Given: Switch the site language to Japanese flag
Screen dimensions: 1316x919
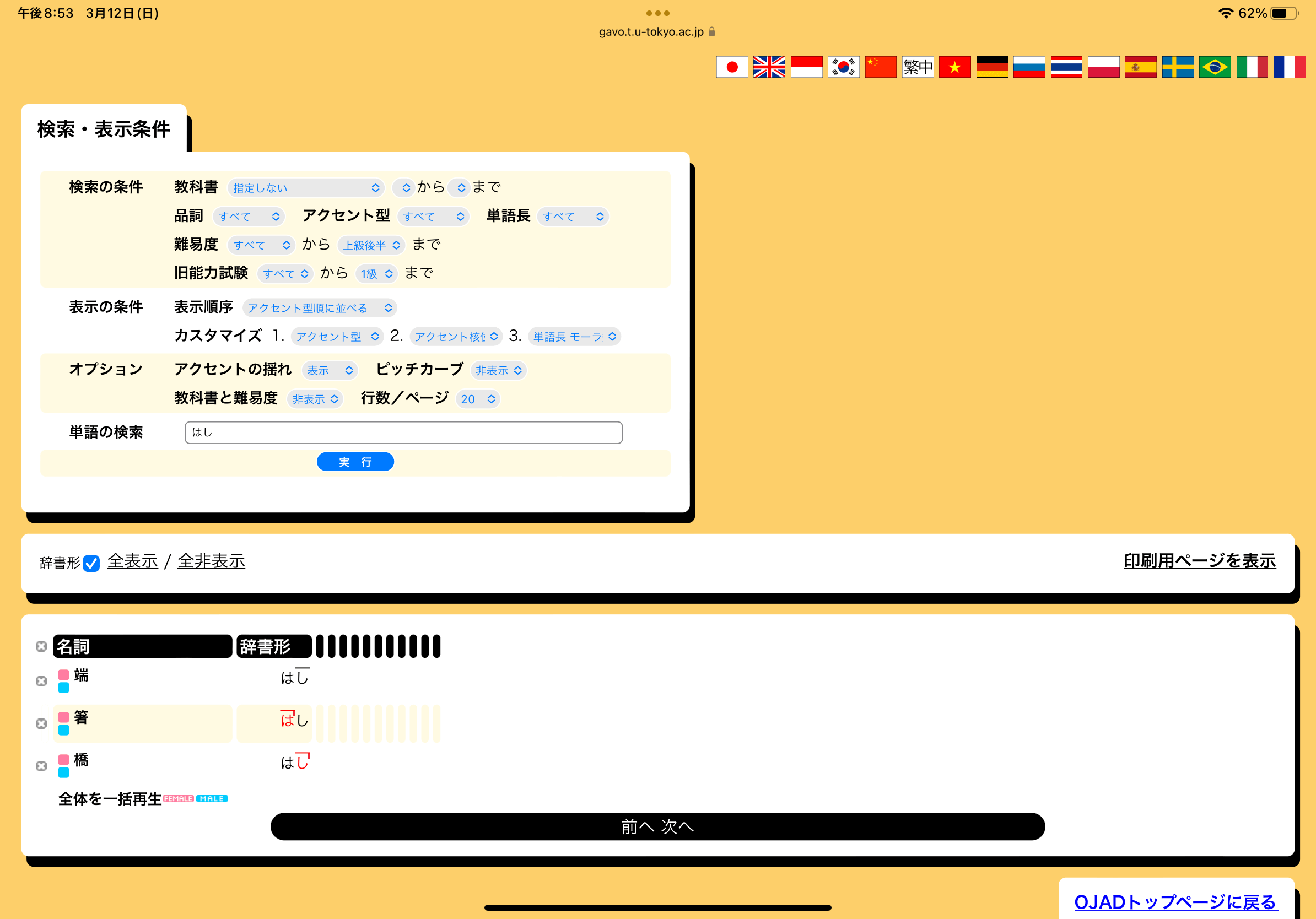Looking at the screenshot, I should coord(732,67).
